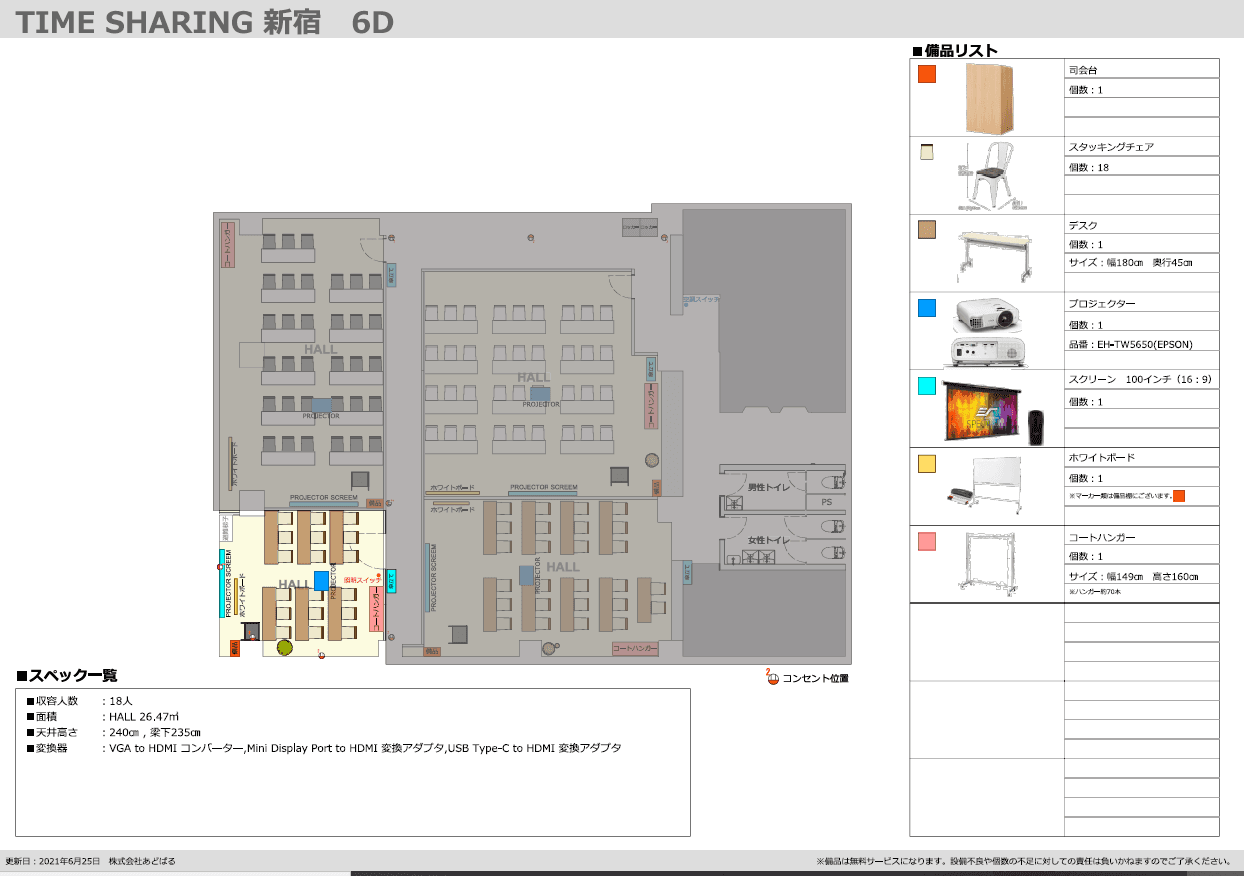
Task: Click the whiteboard product image
Action: tap(987, 486)
